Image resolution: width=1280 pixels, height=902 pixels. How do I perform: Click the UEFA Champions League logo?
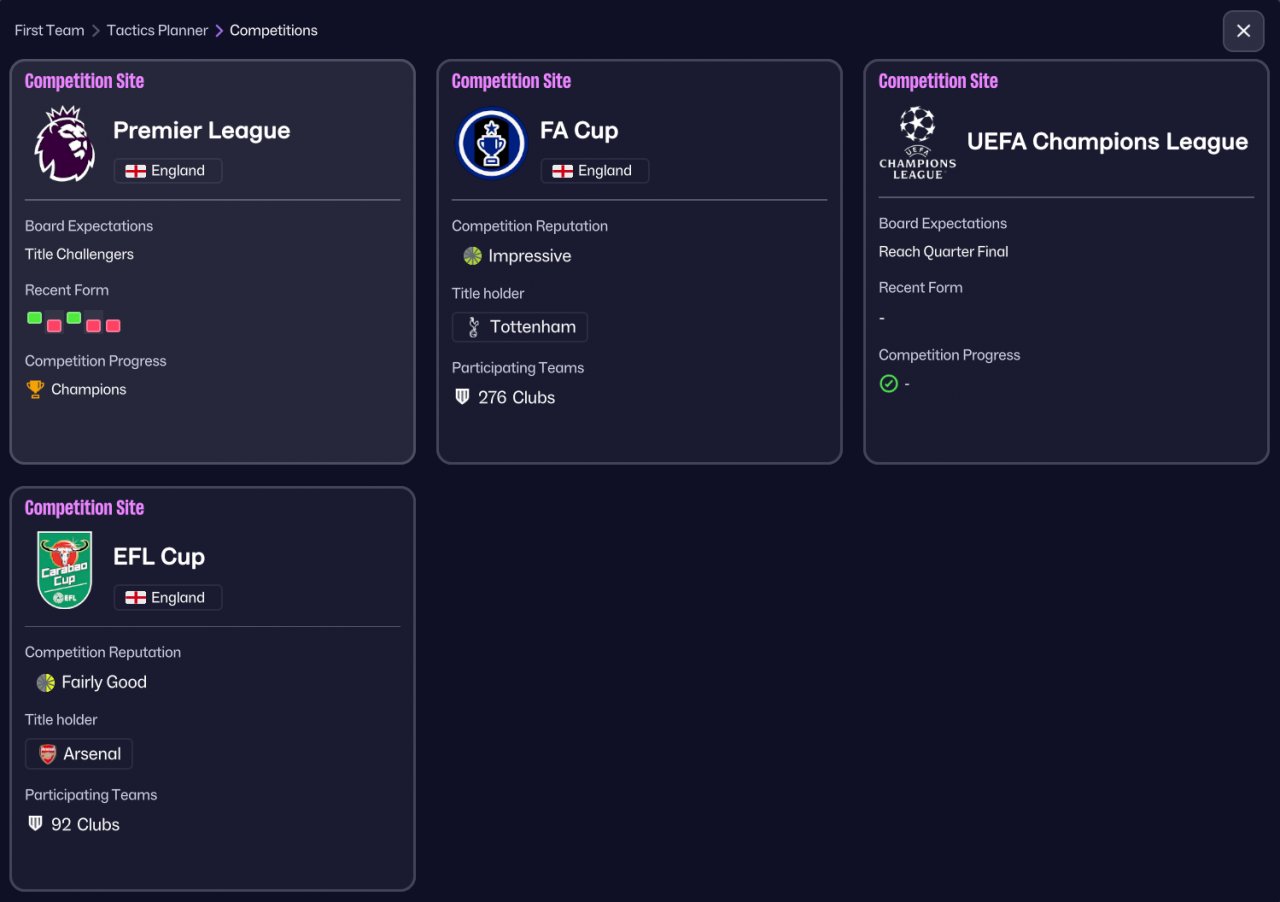(x=917, y=143)
